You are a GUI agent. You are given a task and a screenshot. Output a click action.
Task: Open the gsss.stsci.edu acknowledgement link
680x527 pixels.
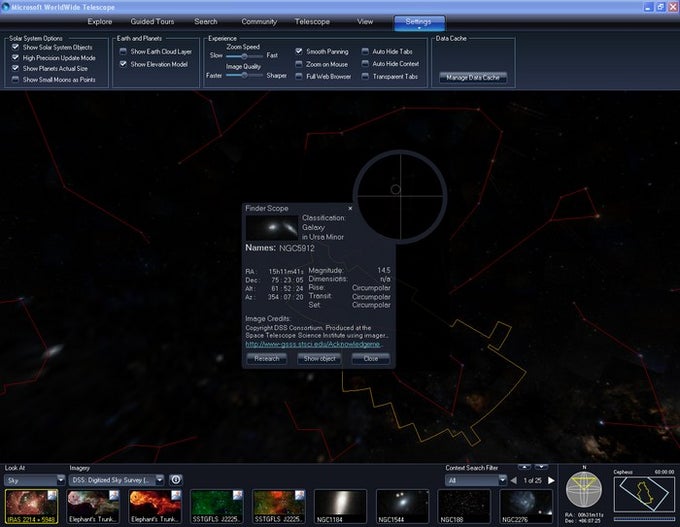pos(313,344)
